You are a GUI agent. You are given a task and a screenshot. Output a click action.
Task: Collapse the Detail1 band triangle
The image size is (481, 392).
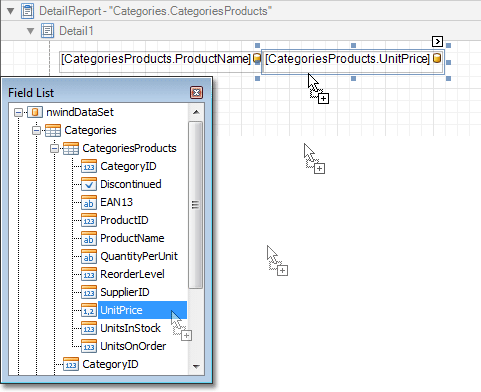click(30, 31)
